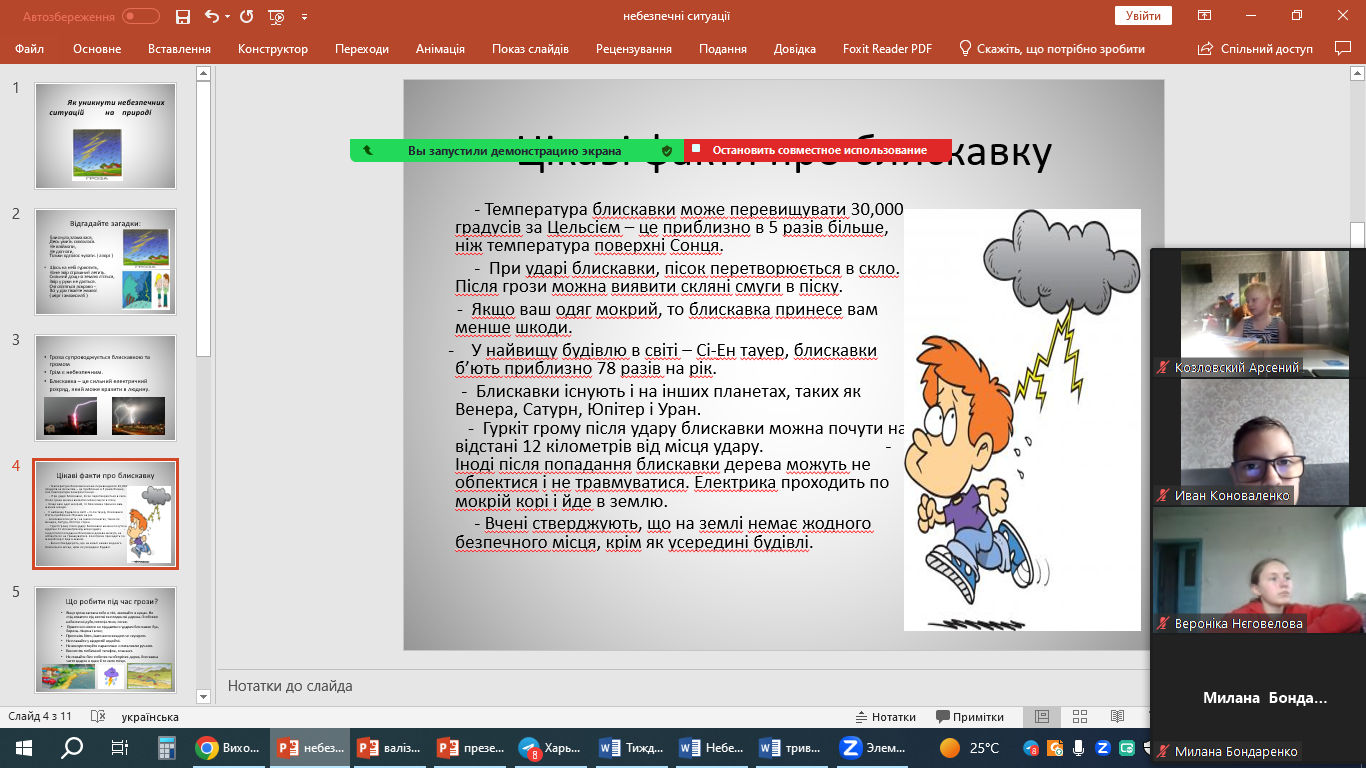1366x768 pixels.
Task: Click the українська language indicator in status bar
Action: (x=150, y=717)
